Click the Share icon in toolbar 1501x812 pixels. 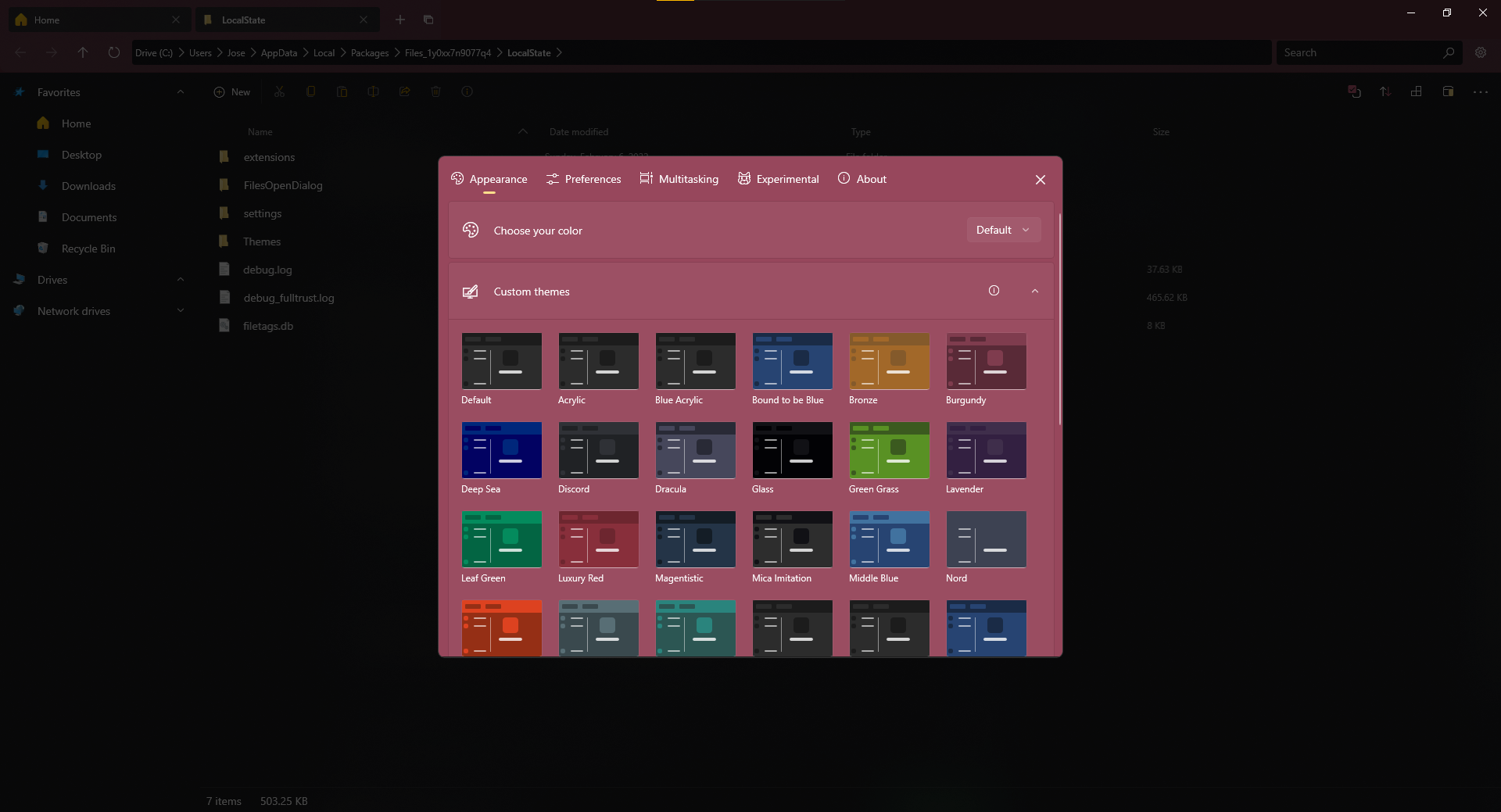(x=404, y=91)
